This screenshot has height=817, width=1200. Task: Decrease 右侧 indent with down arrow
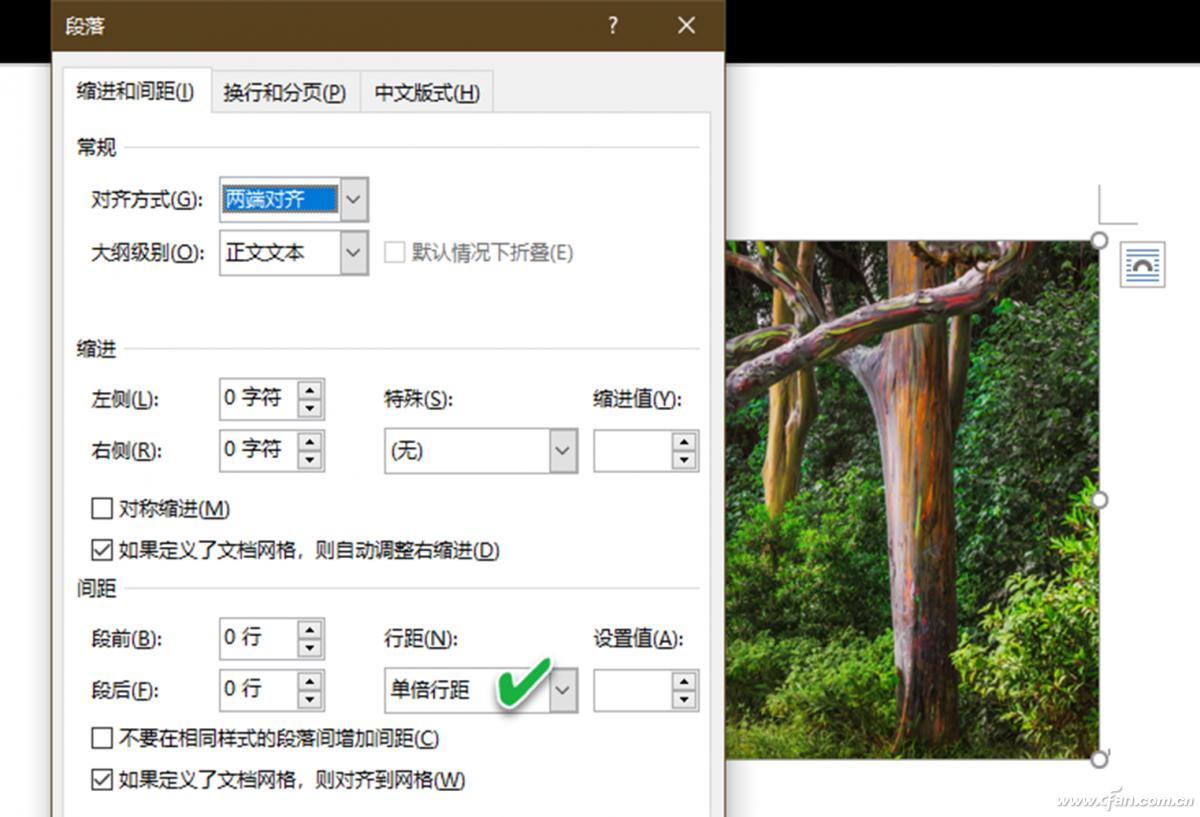pyautogui.click(x=311, y=459)
